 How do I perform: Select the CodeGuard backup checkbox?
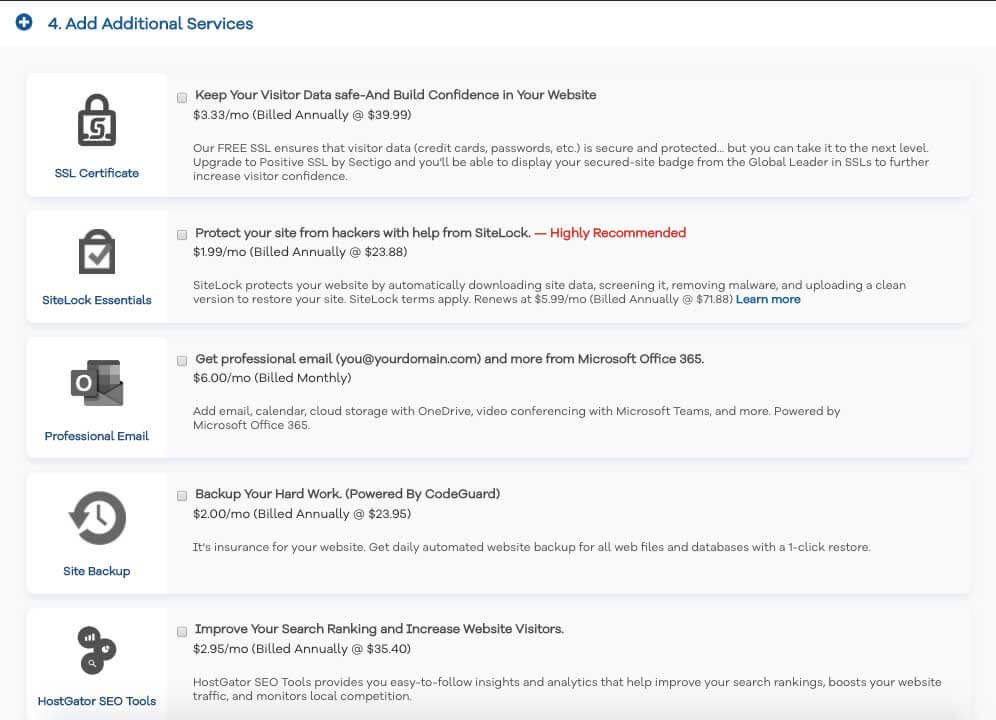[182, 495]
